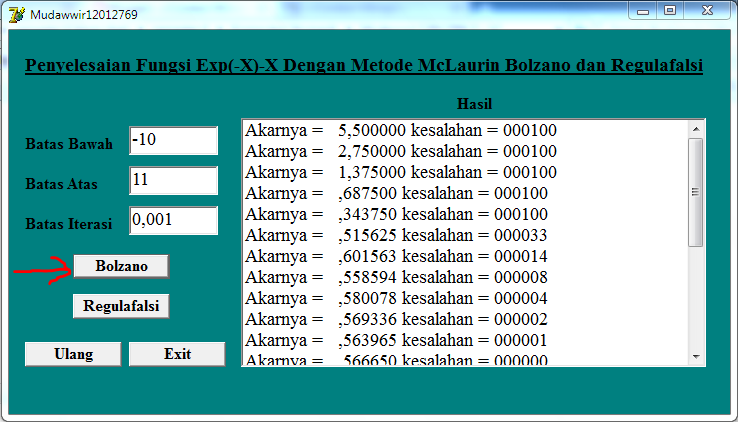Viewport: 738px width, 422px height.
Task: Select result row with Akarnya ,580078
Action: pyautogui.click(x=465, y=298)
